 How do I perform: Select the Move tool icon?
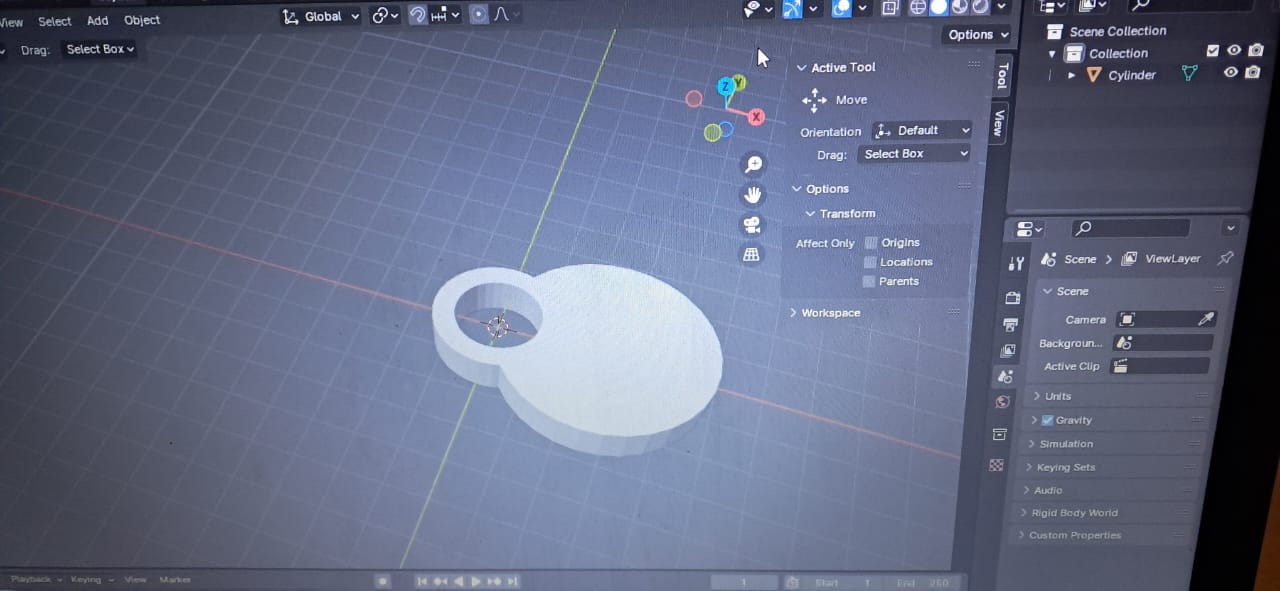[x=815, y=100]
